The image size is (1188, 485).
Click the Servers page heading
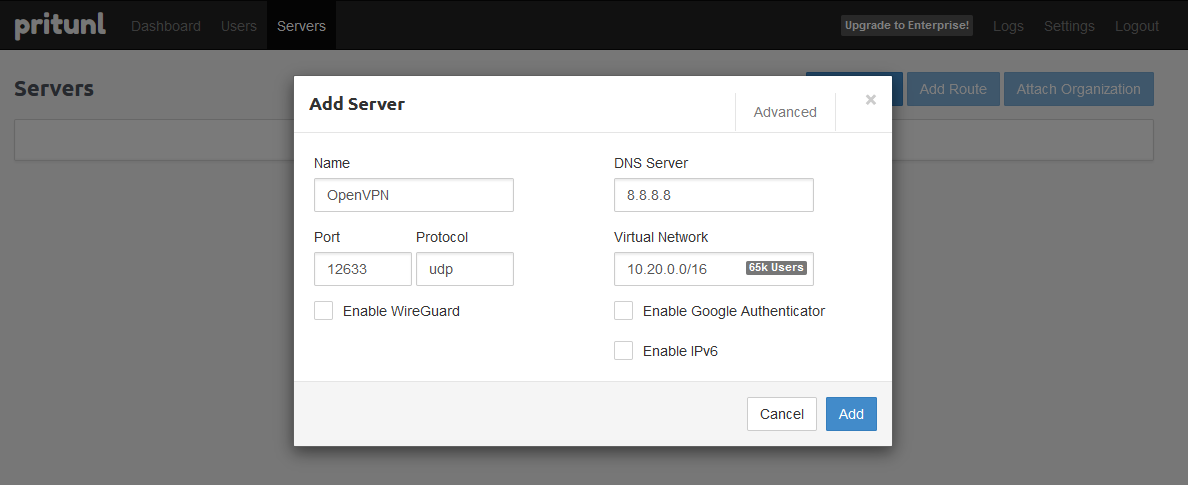(54, 89)
